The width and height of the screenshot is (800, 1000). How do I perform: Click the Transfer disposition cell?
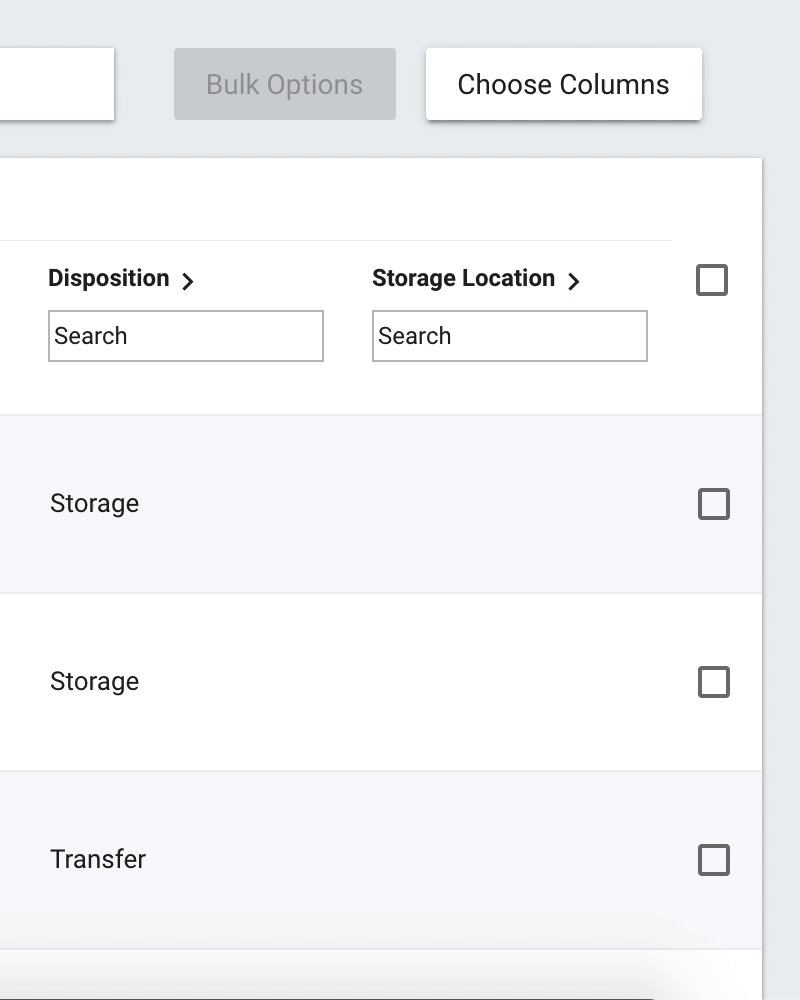click(98, 859)
